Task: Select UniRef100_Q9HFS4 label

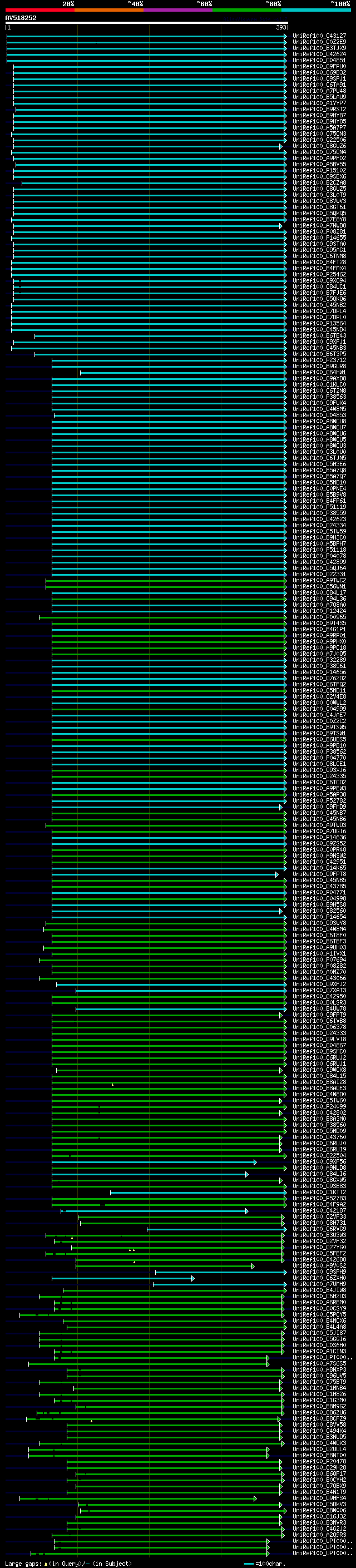Action: (319, 1498)
